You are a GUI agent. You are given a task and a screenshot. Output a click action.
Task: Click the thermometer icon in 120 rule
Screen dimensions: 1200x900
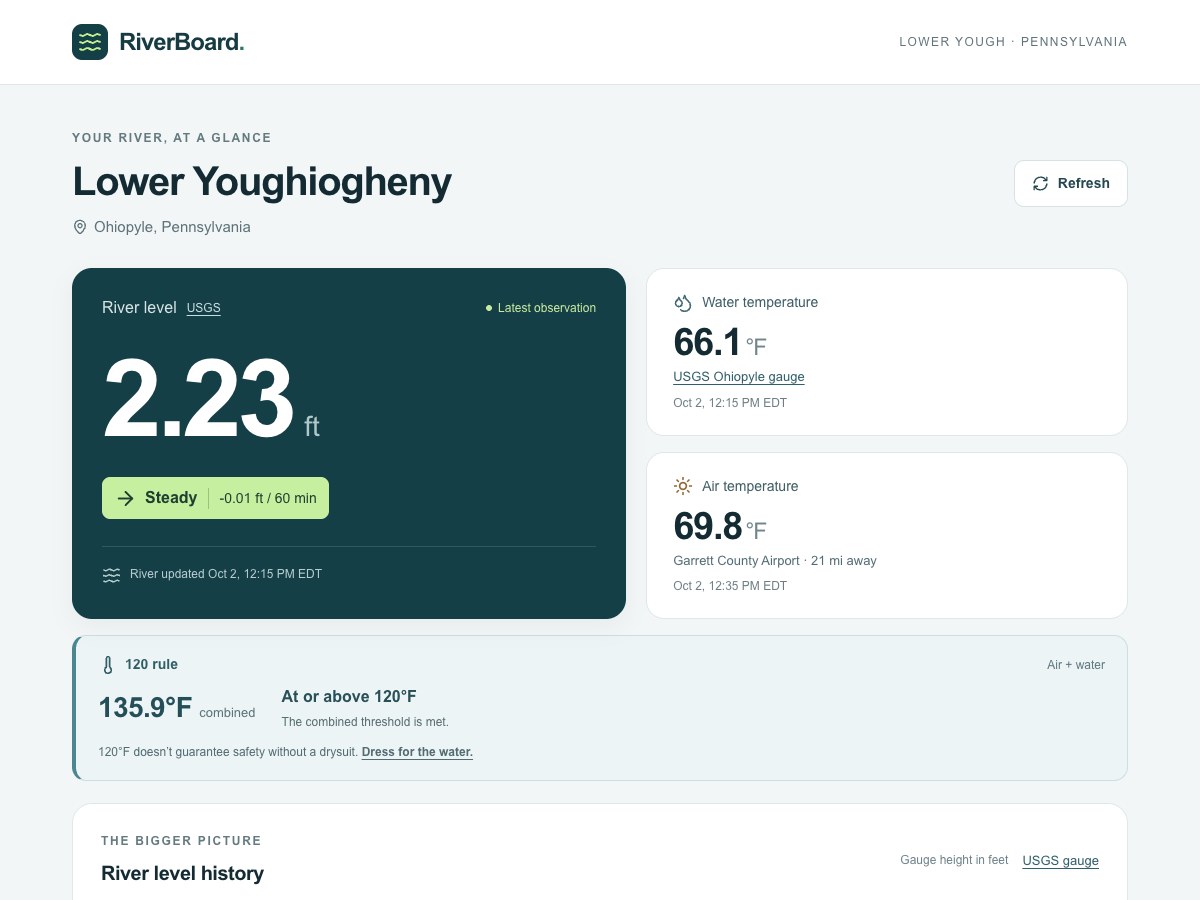[x=108, y=665]
